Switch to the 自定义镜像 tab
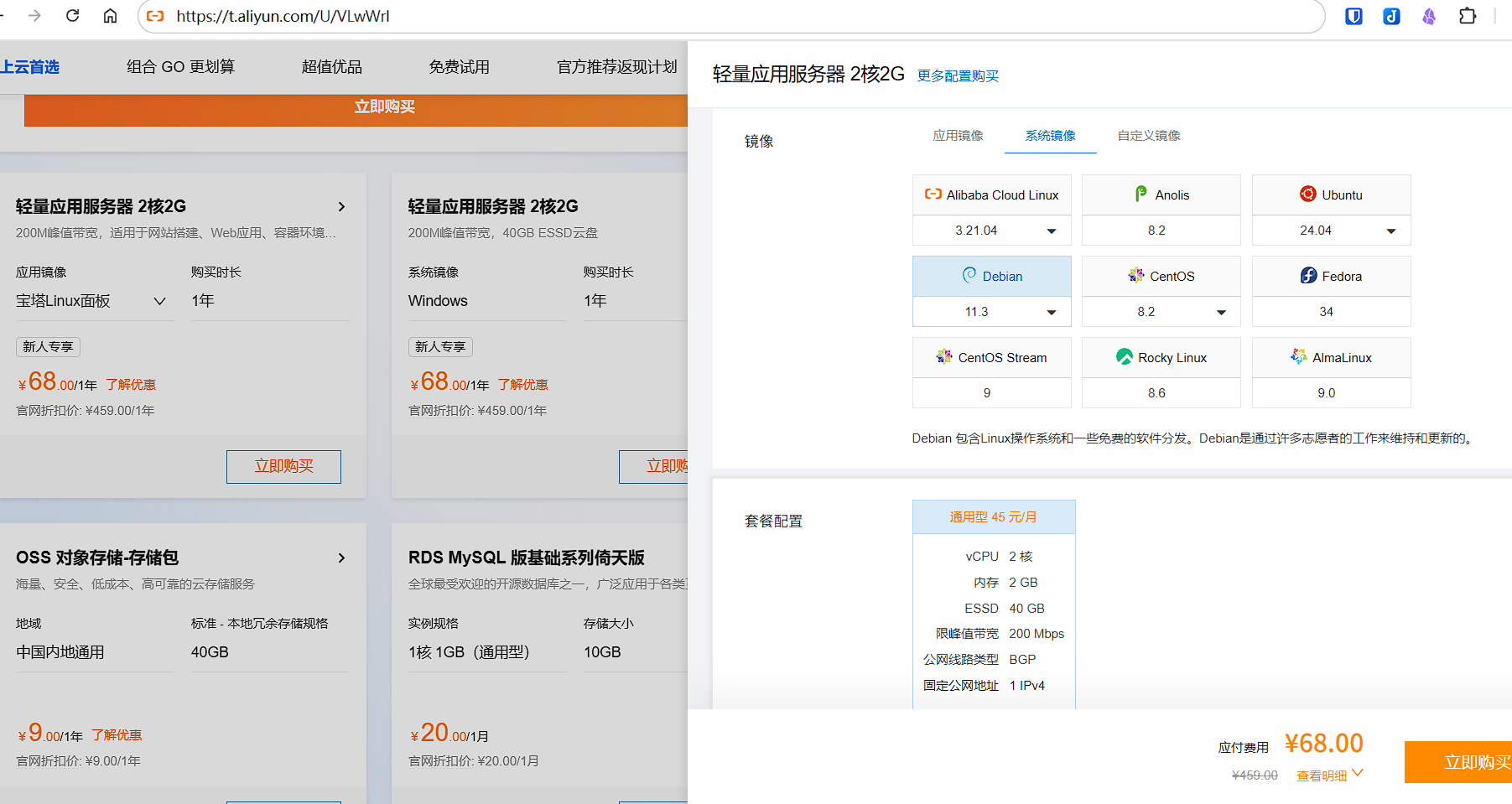1512x804 pixels. [x=1149, y=136]
